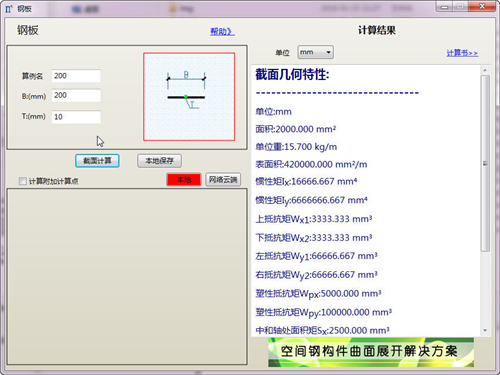Select the 上抵抗矩Wx1:3333.333 line
This screenshot has height=375, width=500.
314,219
